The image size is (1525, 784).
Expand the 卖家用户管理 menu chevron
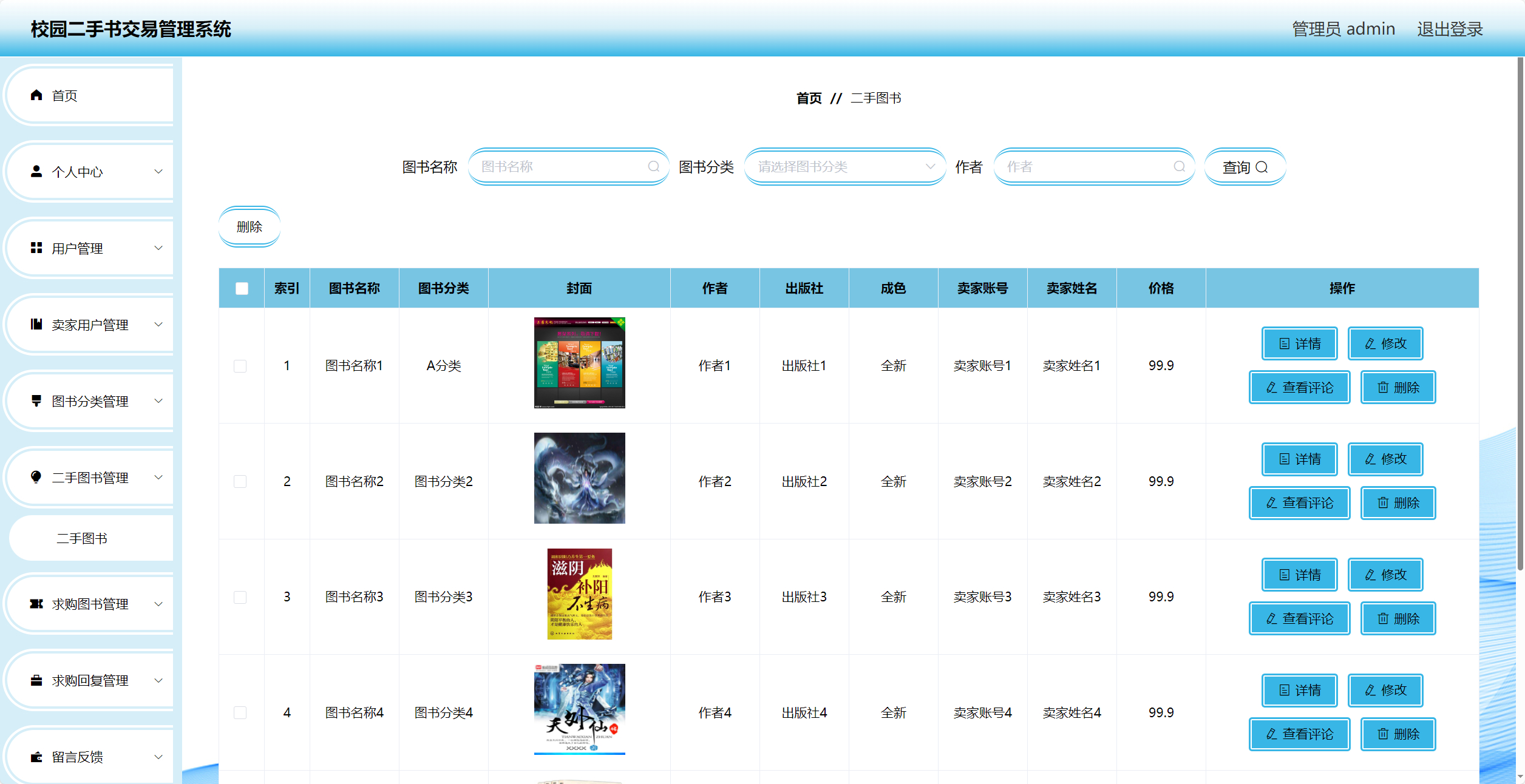coord(158,325)
